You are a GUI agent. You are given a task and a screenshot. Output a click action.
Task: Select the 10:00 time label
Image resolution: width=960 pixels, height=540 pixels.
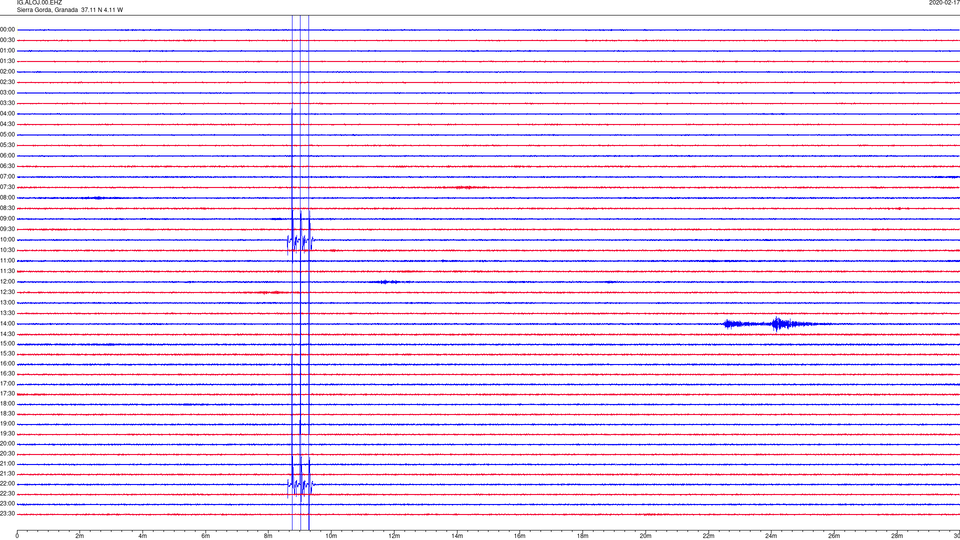[x=7, y=240]
